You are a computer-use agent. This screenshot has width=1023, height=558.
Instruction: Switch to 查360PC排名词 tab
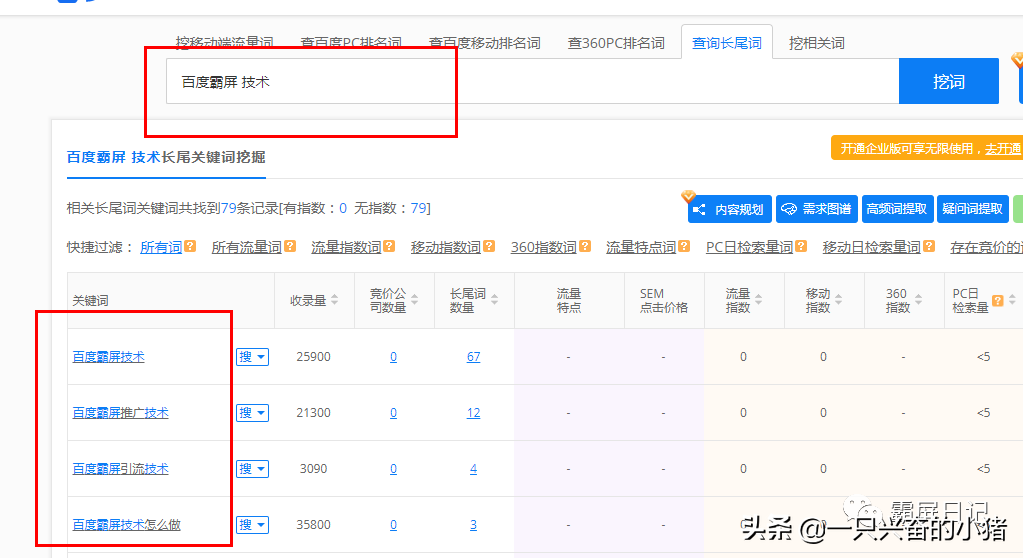click(x=616, y=43)
